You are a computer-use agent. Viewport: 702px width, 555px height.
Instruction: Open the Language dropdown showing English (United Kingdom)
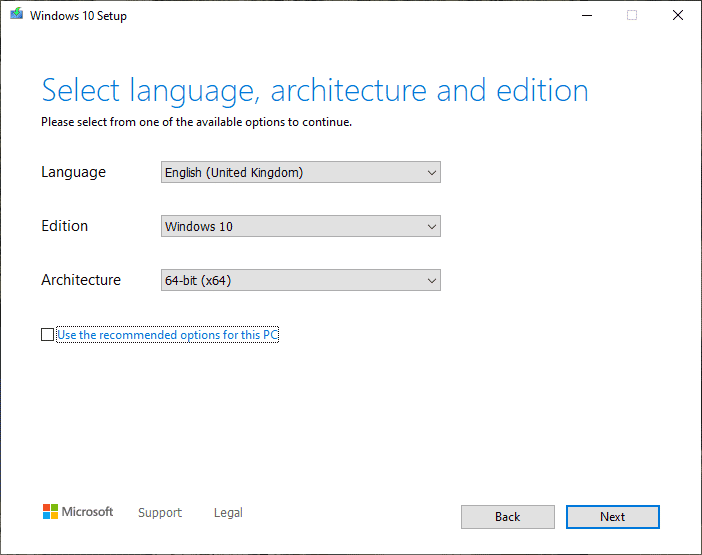pos(301,172)
